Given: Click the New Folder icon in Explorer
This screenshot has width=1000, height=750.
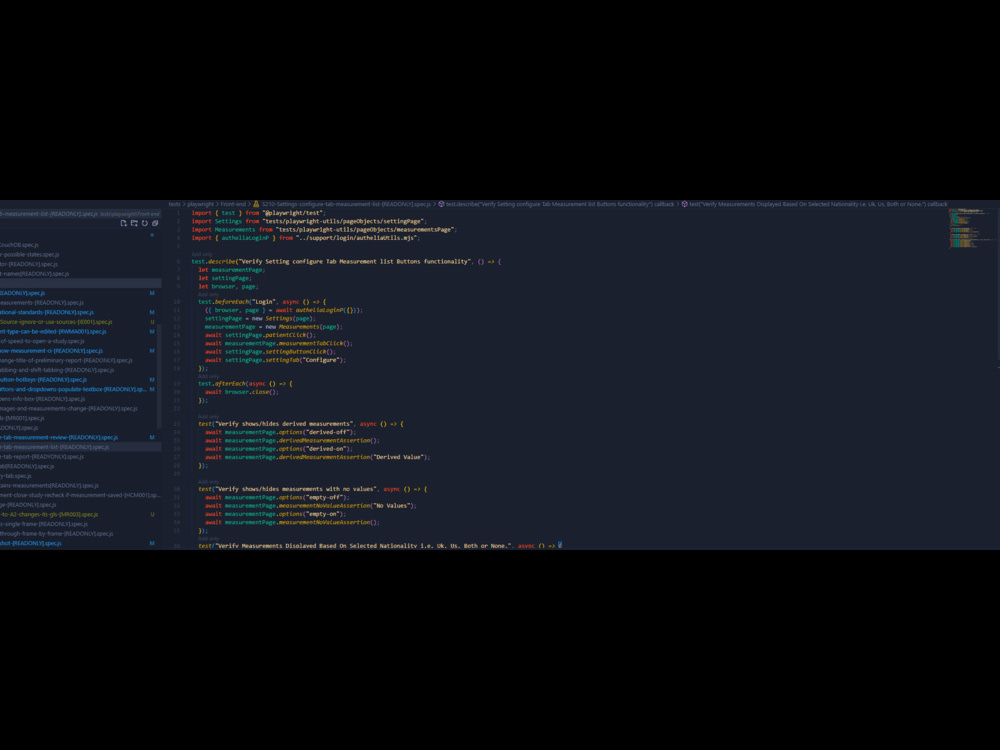Looking at the screenshot, I should (134, 223).
